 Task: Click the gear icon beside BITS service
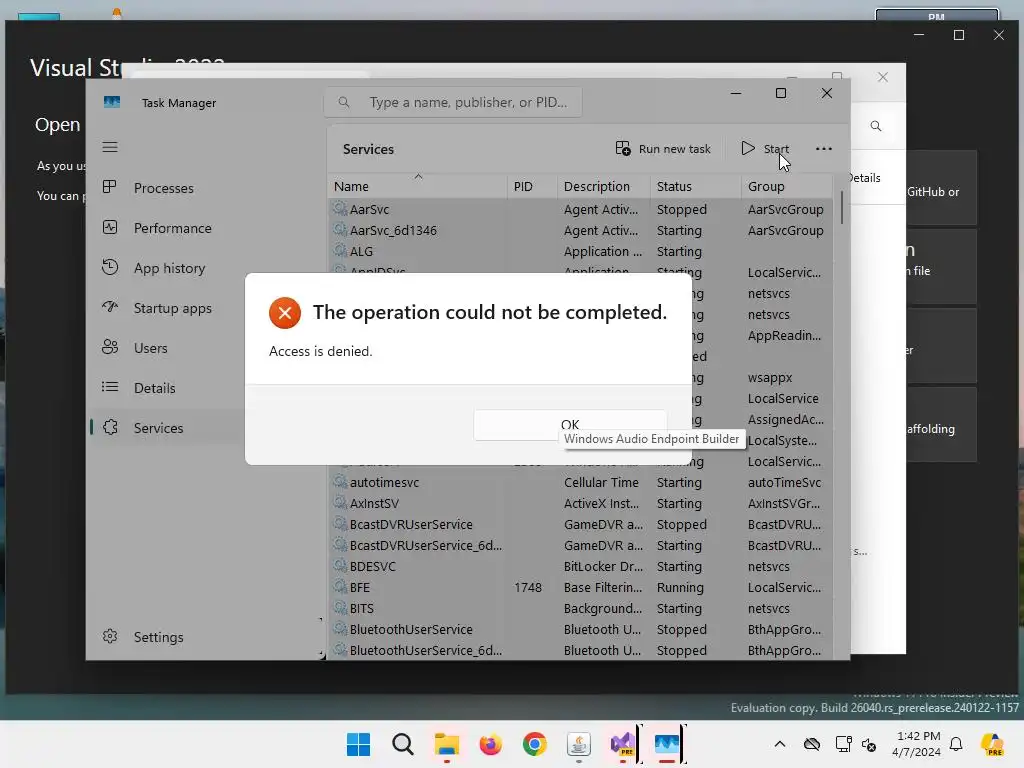(340, 607)
